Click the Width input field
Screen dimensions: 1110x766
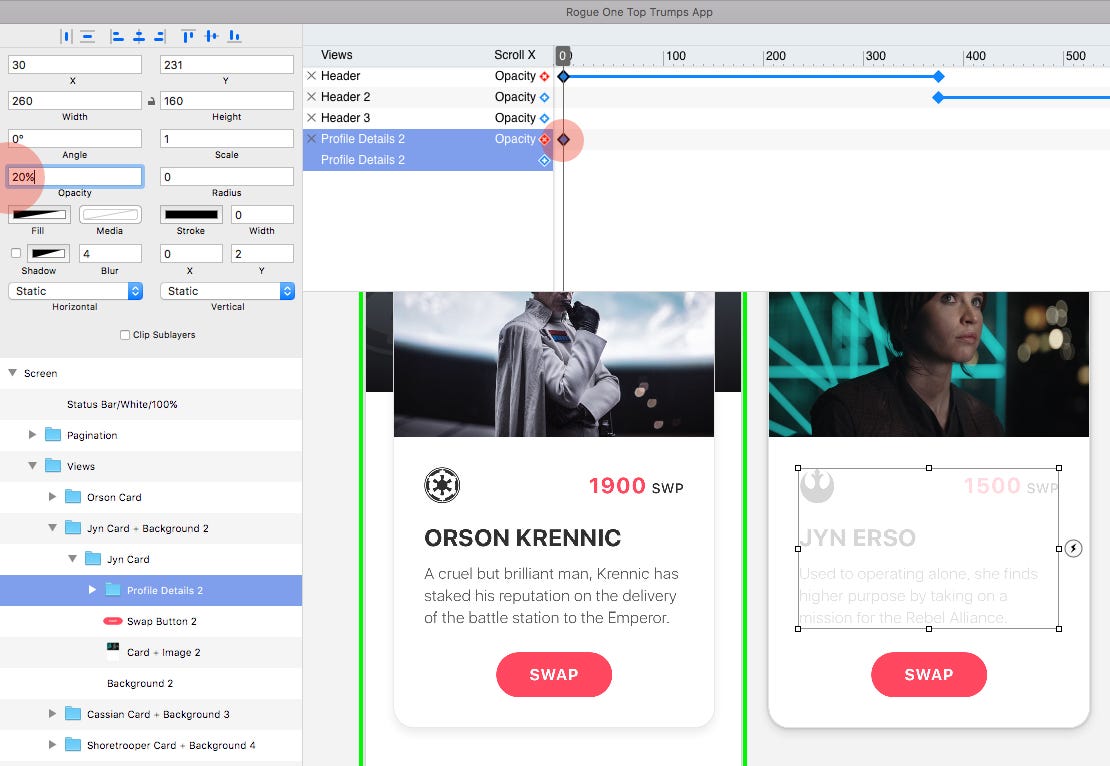point(75,101)
